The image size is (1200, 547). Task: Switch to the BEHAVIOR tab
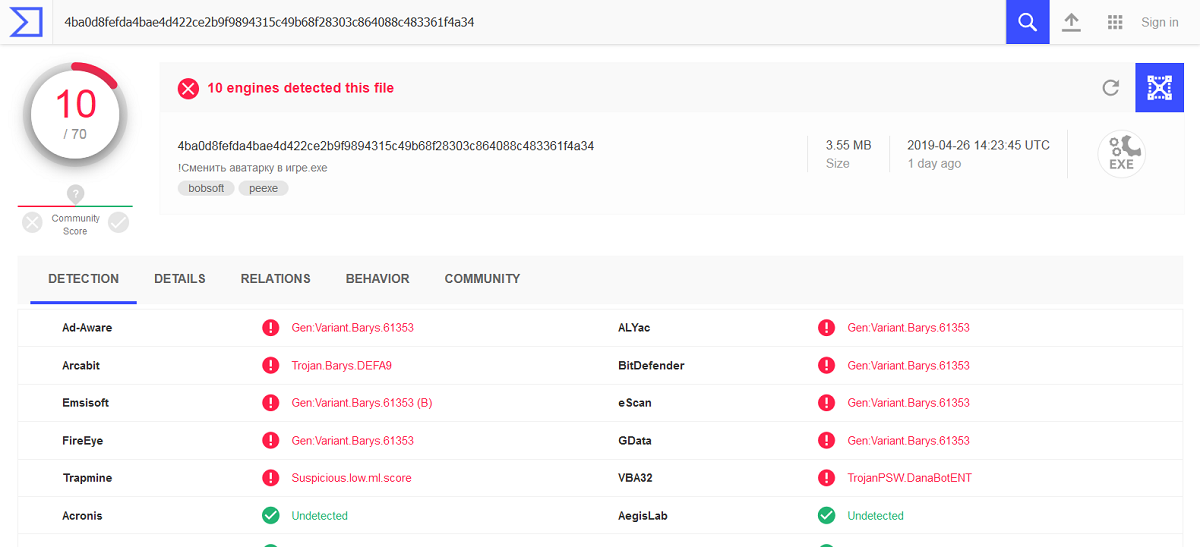point(378,279)
